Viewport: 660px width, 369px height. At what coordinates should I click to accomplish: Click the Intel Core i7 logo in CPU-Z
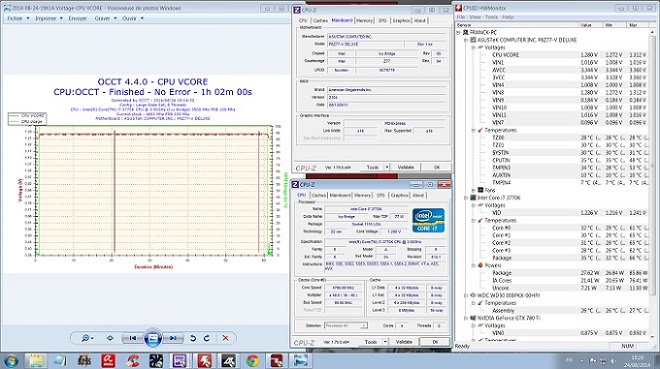coord(428,220)
